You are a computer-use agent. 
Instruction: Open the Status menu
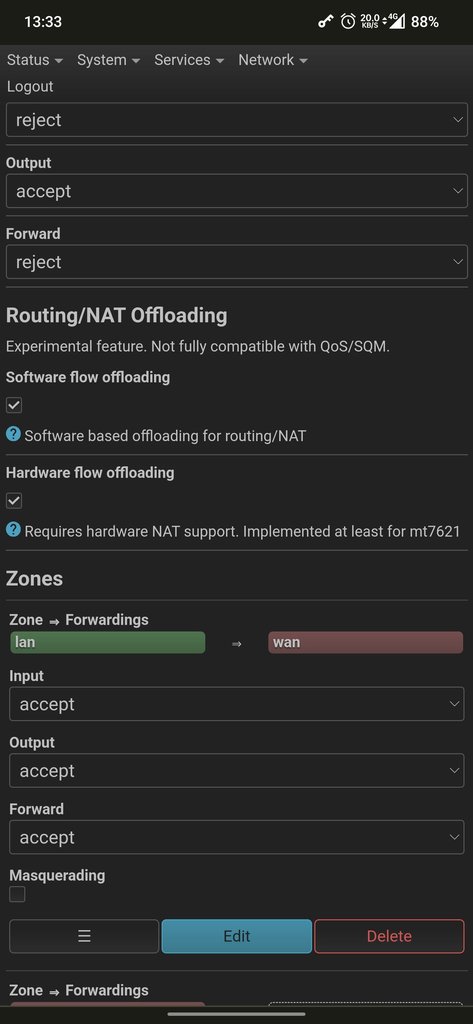(x=35, y=60)
